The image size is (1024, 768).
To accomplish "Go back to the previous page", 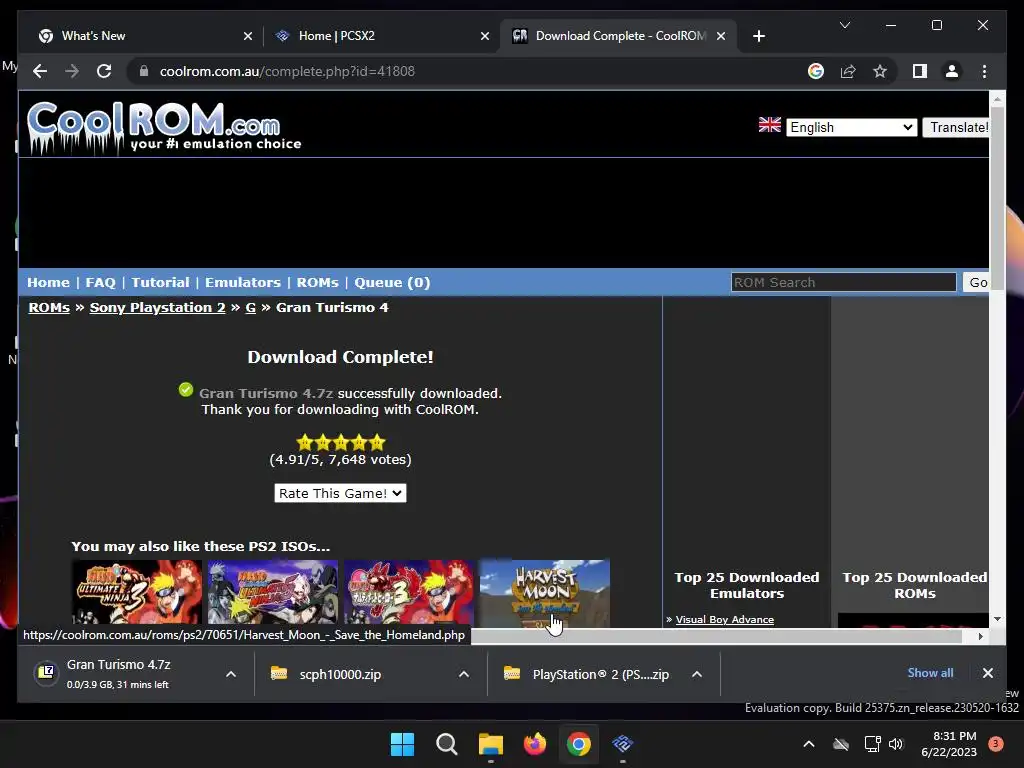I will click(x=40, y=71).
